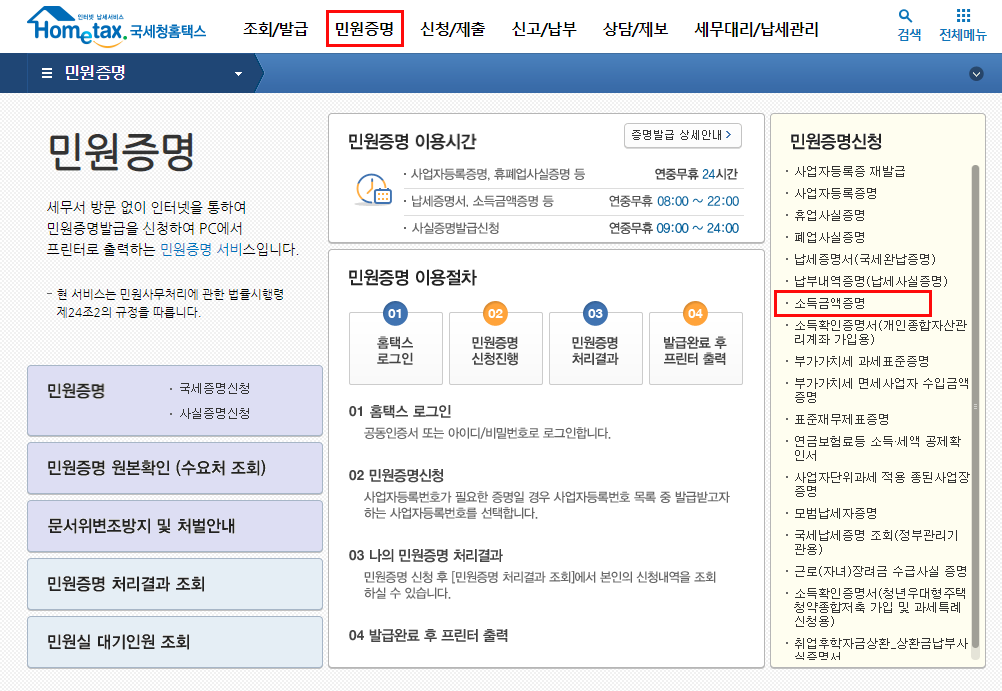Image resolution: width=1002 pixels, height=691 pixels.
Task: Expand the 민원증명 dropdown arrow in blue bar
Action: point(238,72)
